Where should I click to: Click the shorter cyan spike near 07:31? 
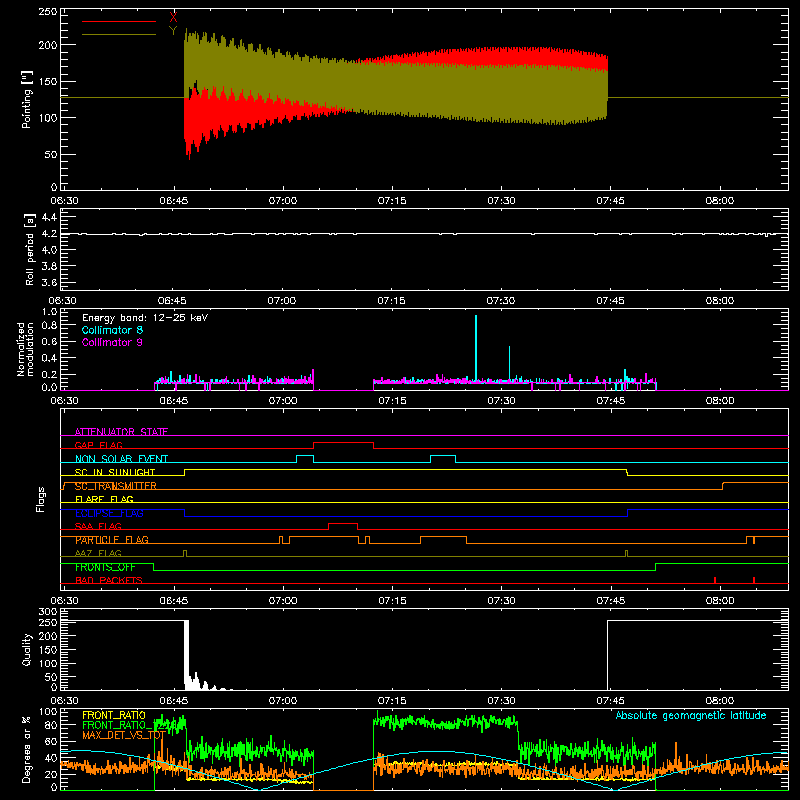(x=509, y=363)
